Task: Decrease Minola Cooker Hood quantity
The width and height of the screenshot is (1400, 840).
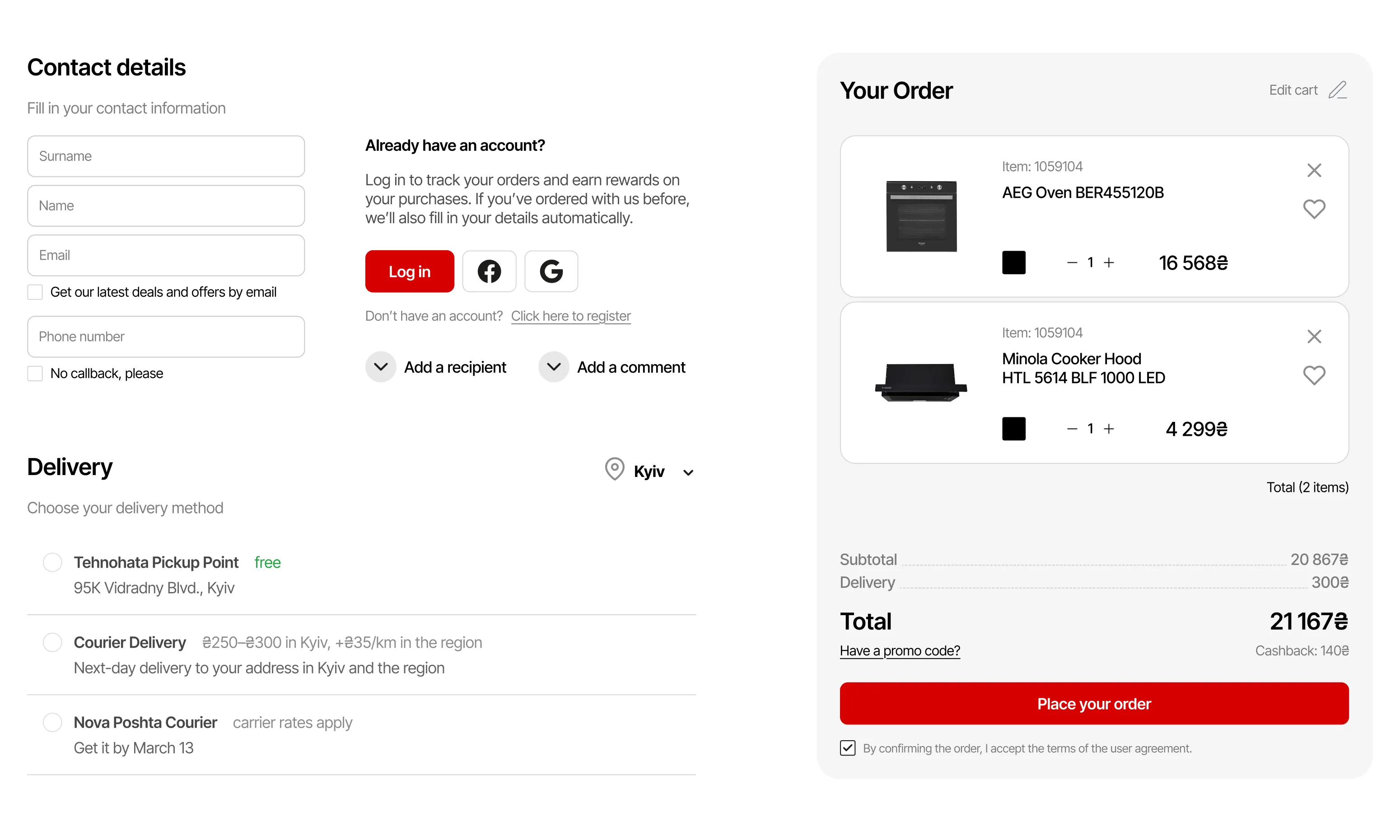Action: tap(1072, 429)
